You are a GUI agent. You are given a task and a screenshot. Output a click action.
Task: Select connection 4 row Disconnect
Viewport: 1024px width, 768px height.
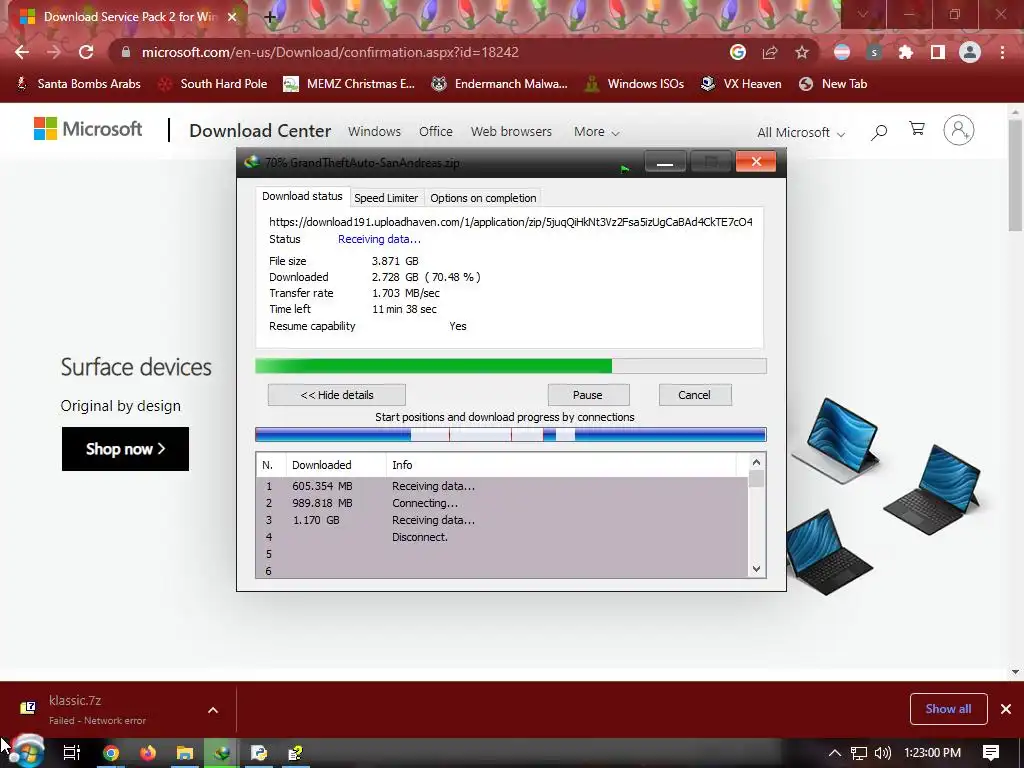point(502,537)
